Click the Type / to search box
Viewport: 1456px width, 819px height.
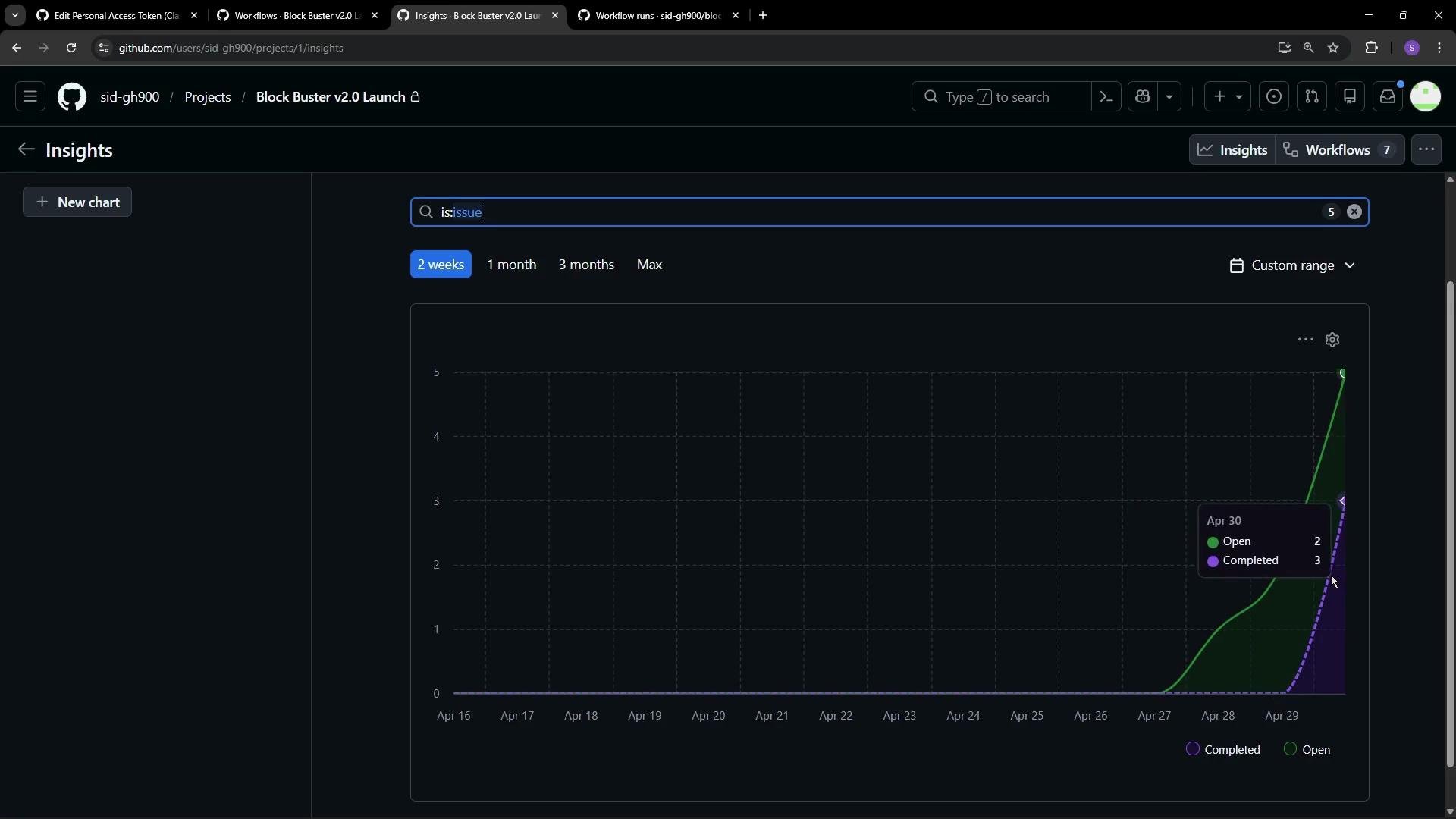tap(1001, 97)
